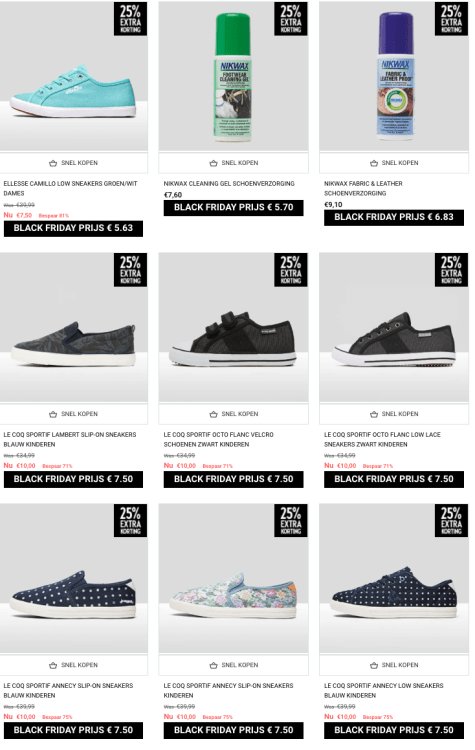475x750 pixels.
Task: Click basket icon under Nikwax Cleaning Gel
Action: click(213, 163)
